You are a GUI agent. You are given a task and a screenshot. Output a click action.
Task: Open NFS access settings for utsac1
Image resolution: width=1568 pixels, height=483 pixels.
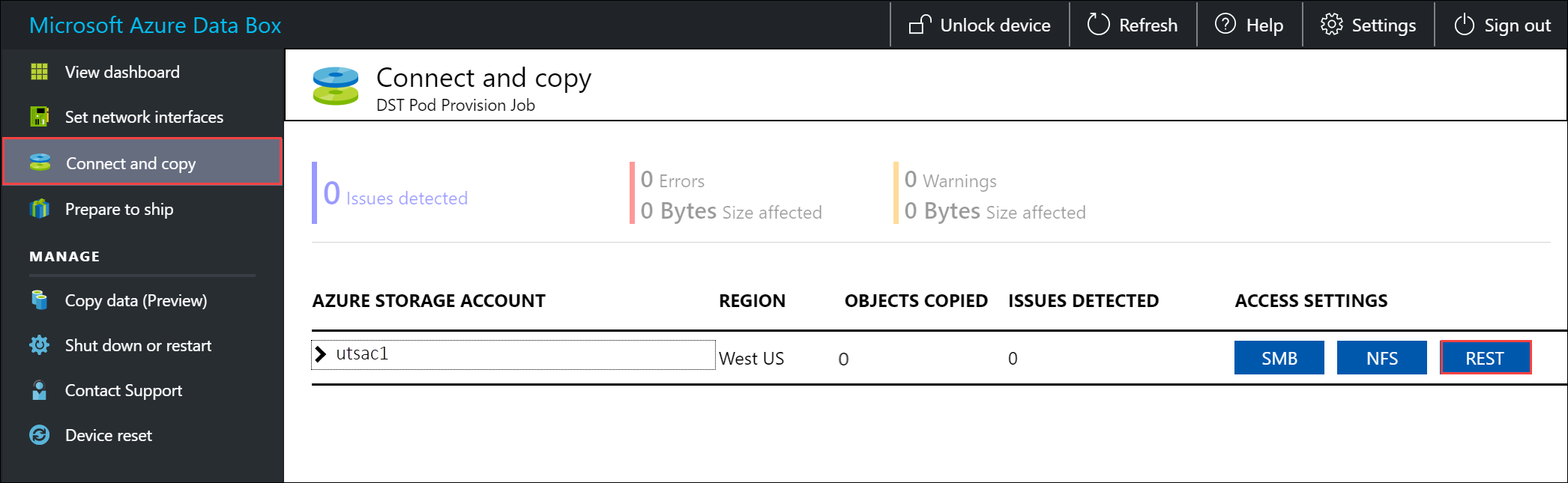tap(1381, 358)
